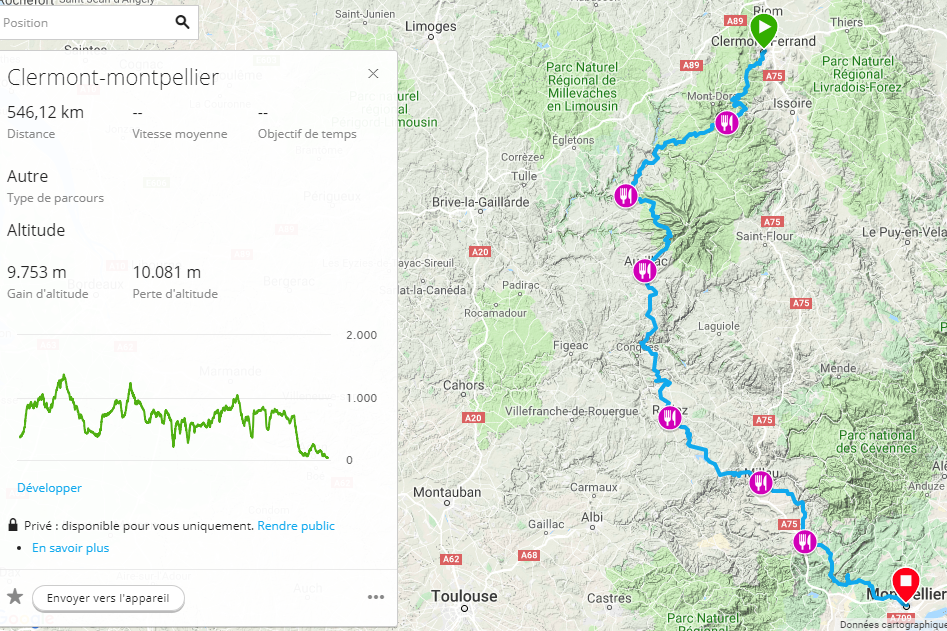The image size is (947, 631).
Task: Click the search magnifier icon
Action: [x=182, y=22]
